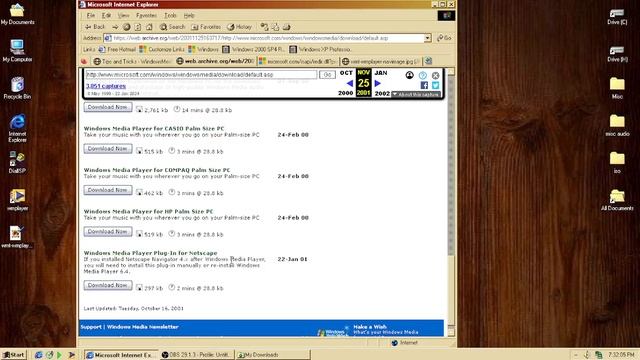
Task: Share capture via Twitter icon
Action: point(436,85)
